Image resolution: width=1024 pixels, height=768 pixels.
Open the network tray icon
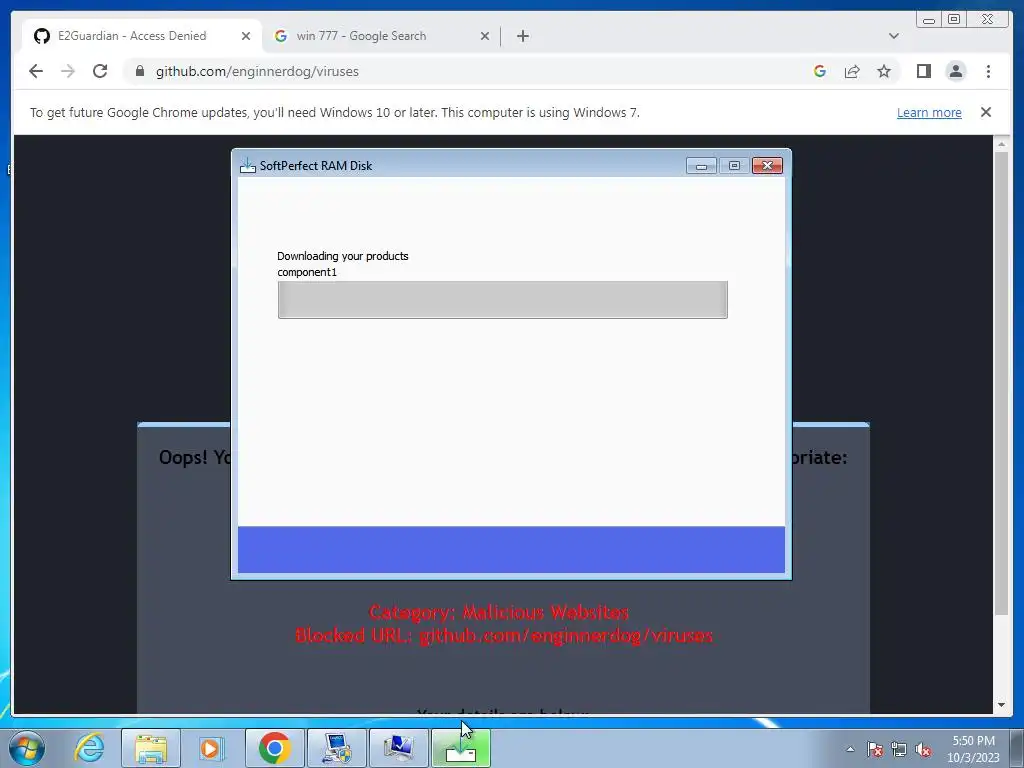899,749
